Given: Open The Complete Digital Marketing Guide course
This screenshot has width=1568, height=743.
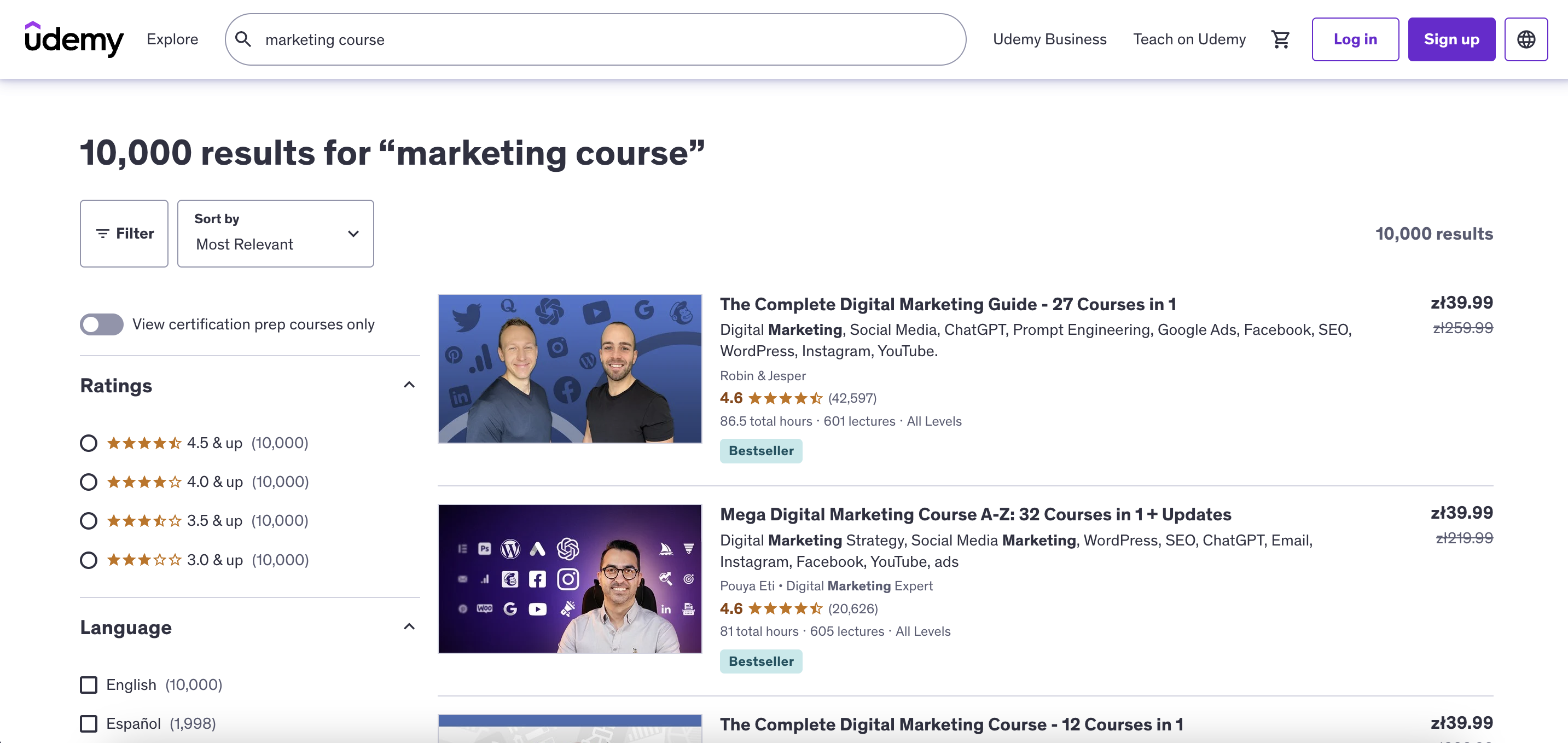Looking at the screenshot, I should tap(947, 304).
